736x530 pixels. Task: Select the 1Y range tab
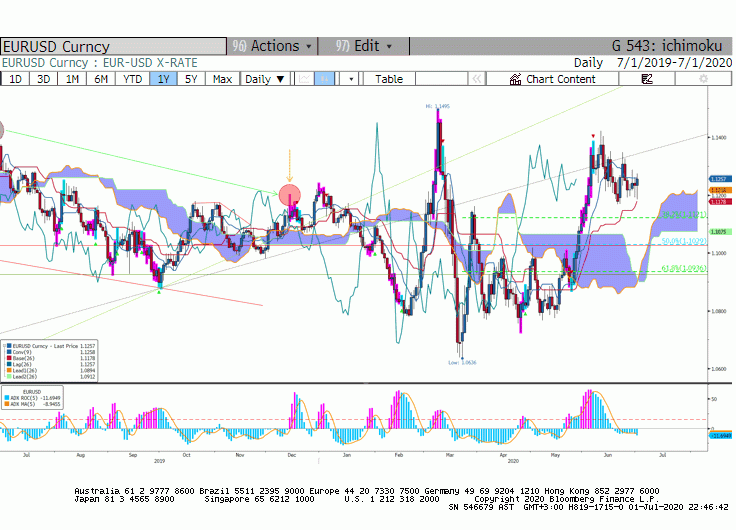163,79
